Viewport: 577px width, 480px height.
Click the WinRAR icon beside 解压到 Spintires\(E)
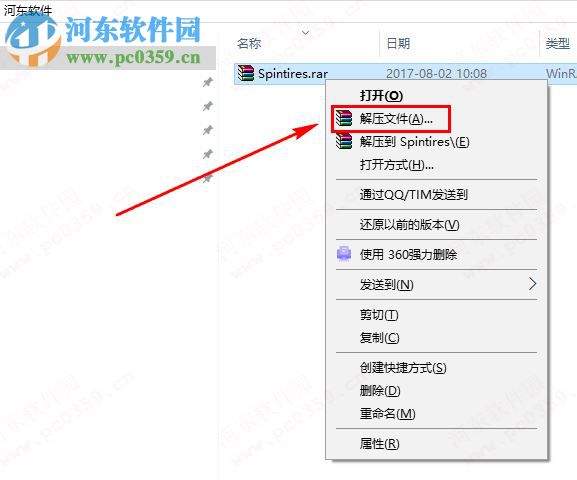[344, 141]
